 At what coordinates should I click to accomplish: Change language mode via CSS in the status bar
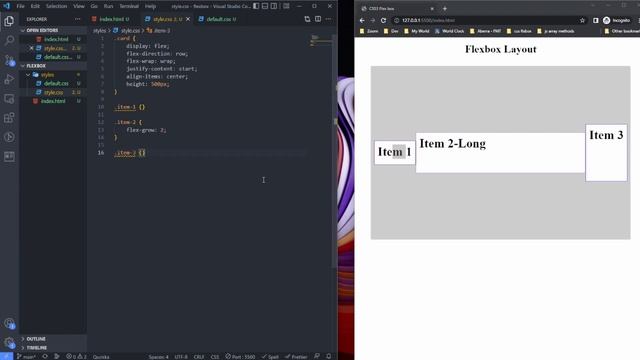[215, 356]
